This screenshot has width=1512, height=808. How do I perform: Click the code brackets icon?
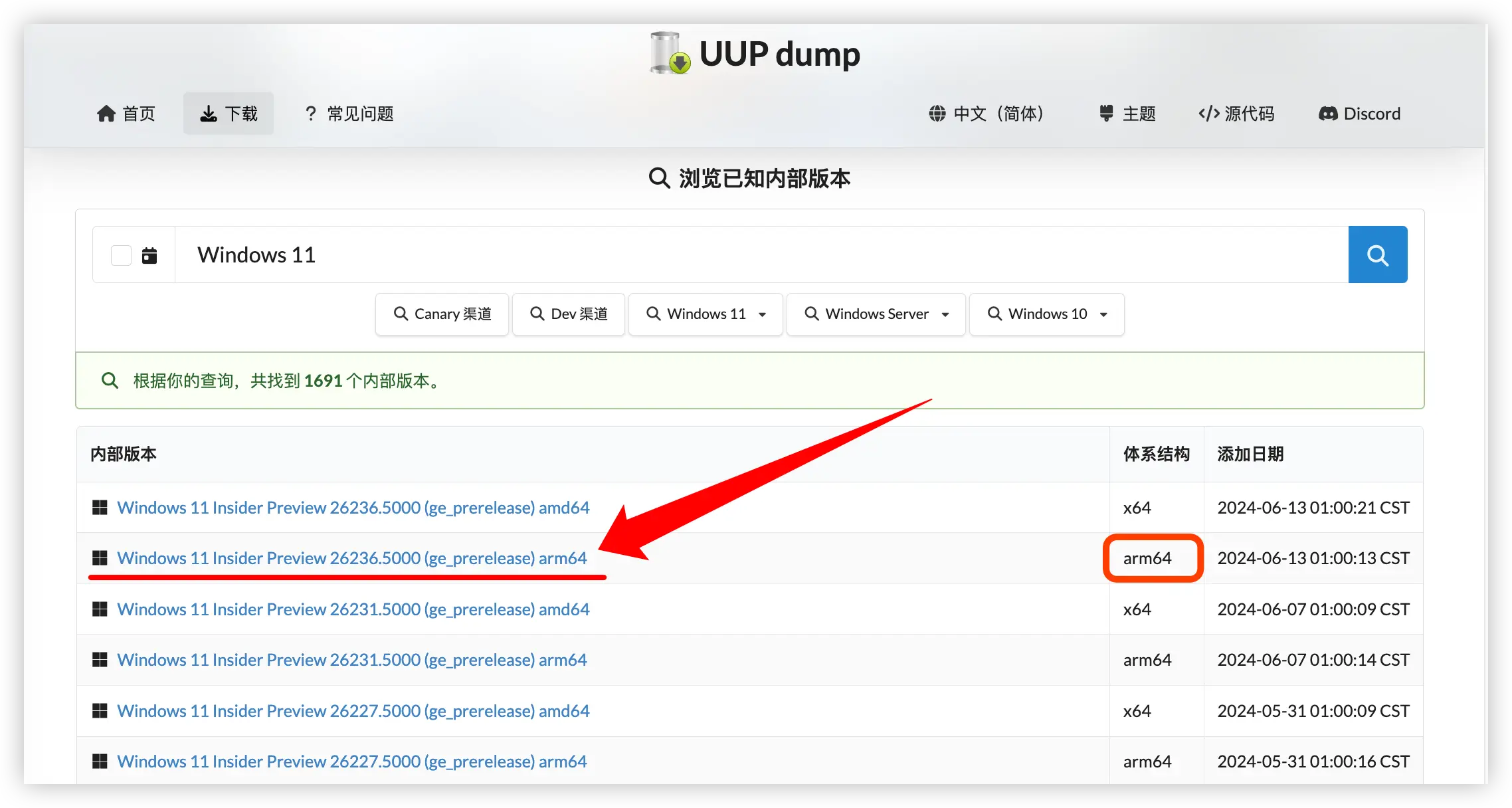pyautogui.click(x=1209, y=114)
